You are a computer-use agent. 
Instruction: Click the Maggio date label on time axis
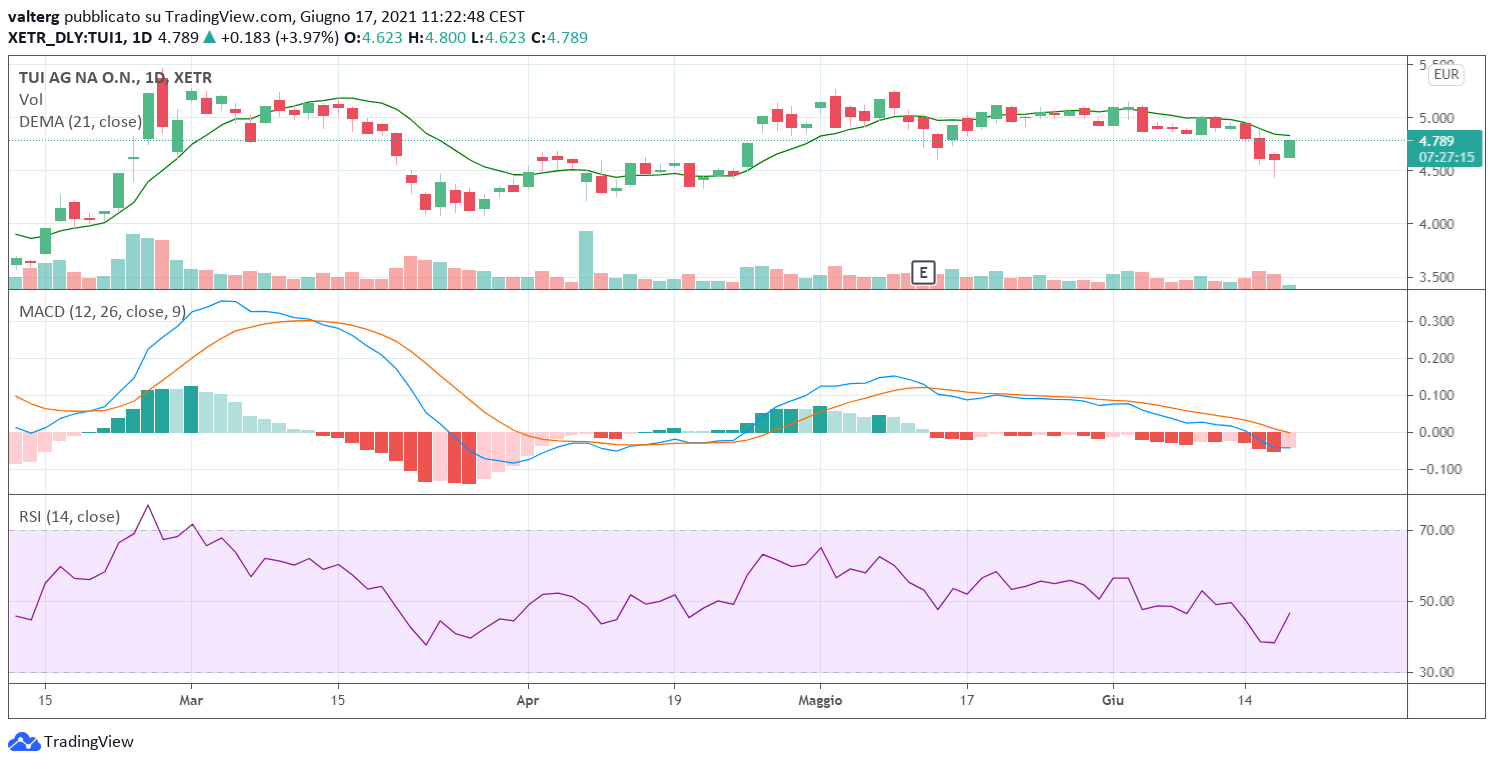820,701
